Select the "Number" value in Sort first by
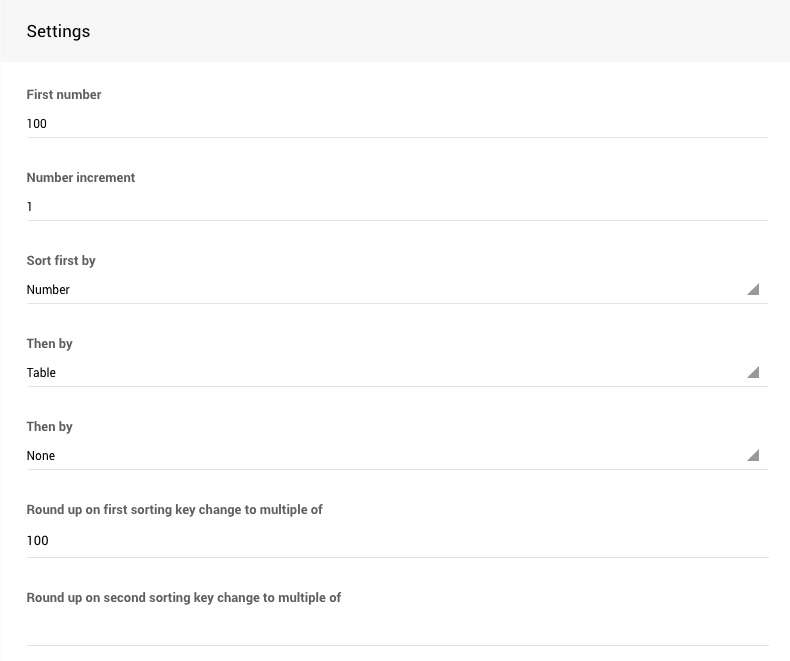790x661 pixels. pyautogui.click(x=48, y=290)
